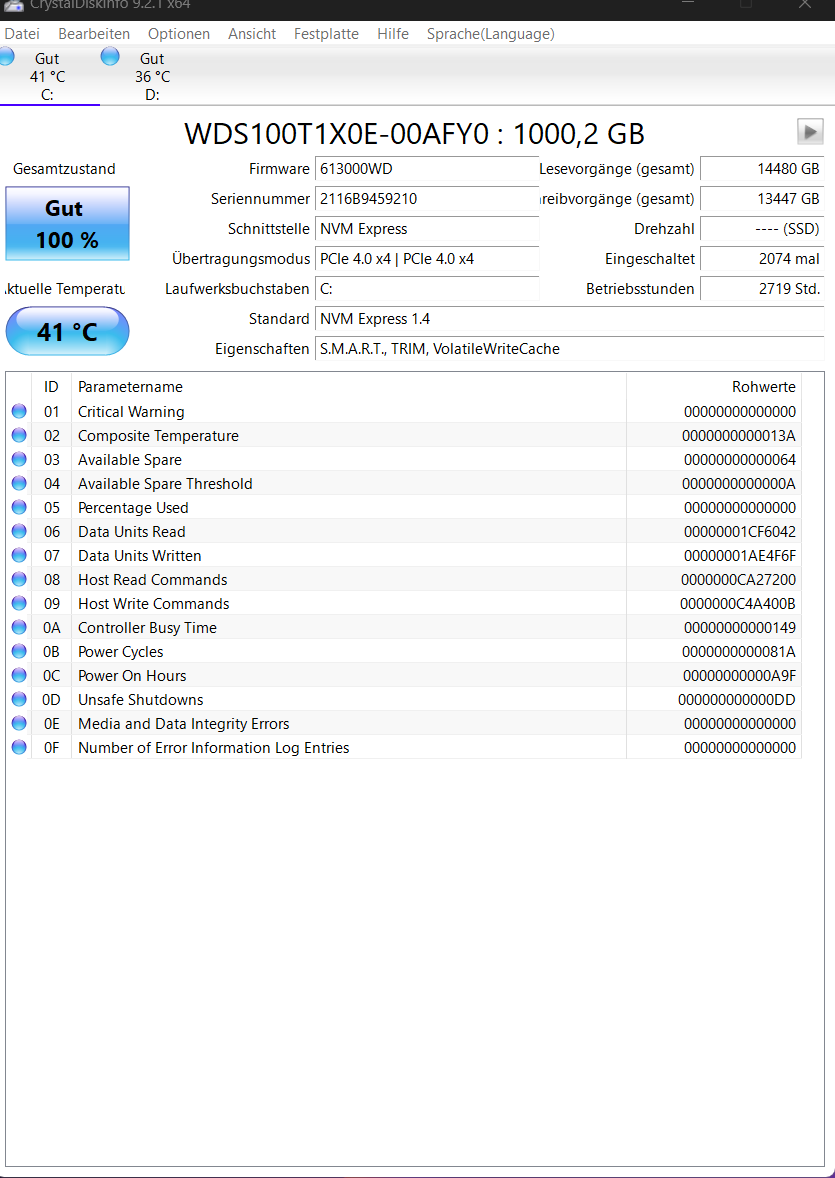This screenshot has height=1178, width=835.
Task: Click the total writes value 13447 GB
Action: [x=762, y=199]
